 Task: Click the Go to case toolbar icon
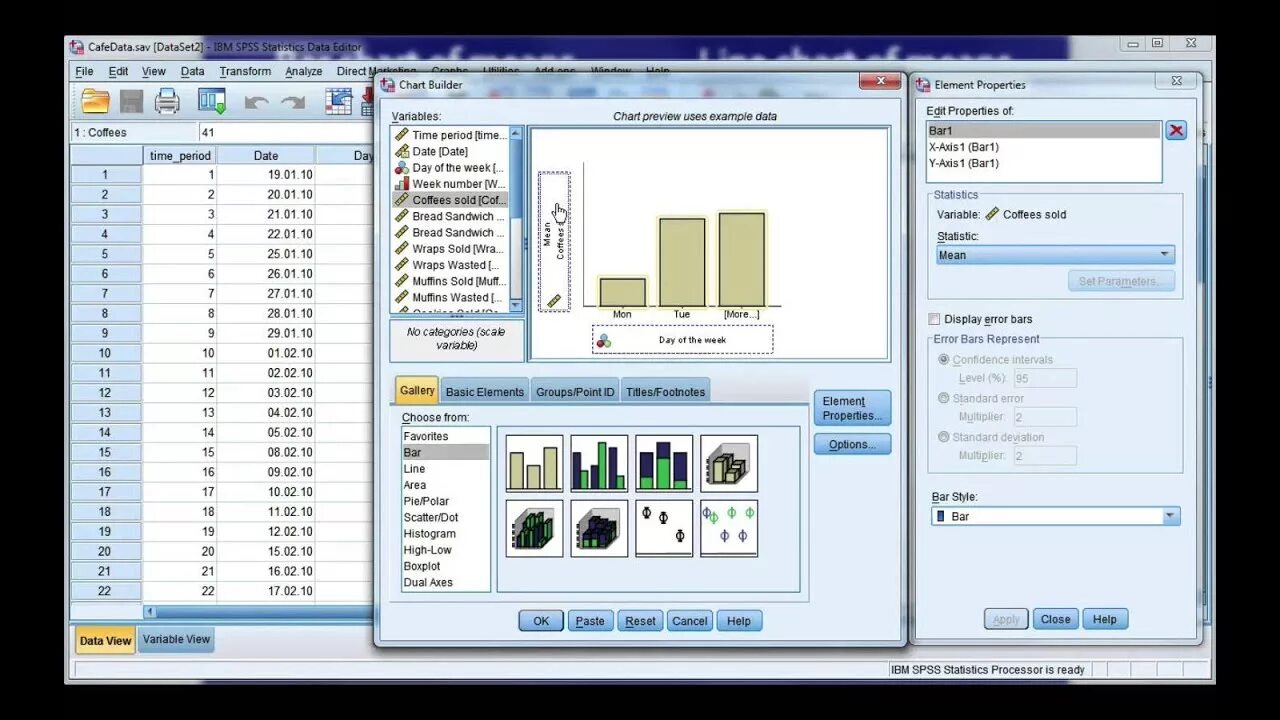(x=339, y=101)
